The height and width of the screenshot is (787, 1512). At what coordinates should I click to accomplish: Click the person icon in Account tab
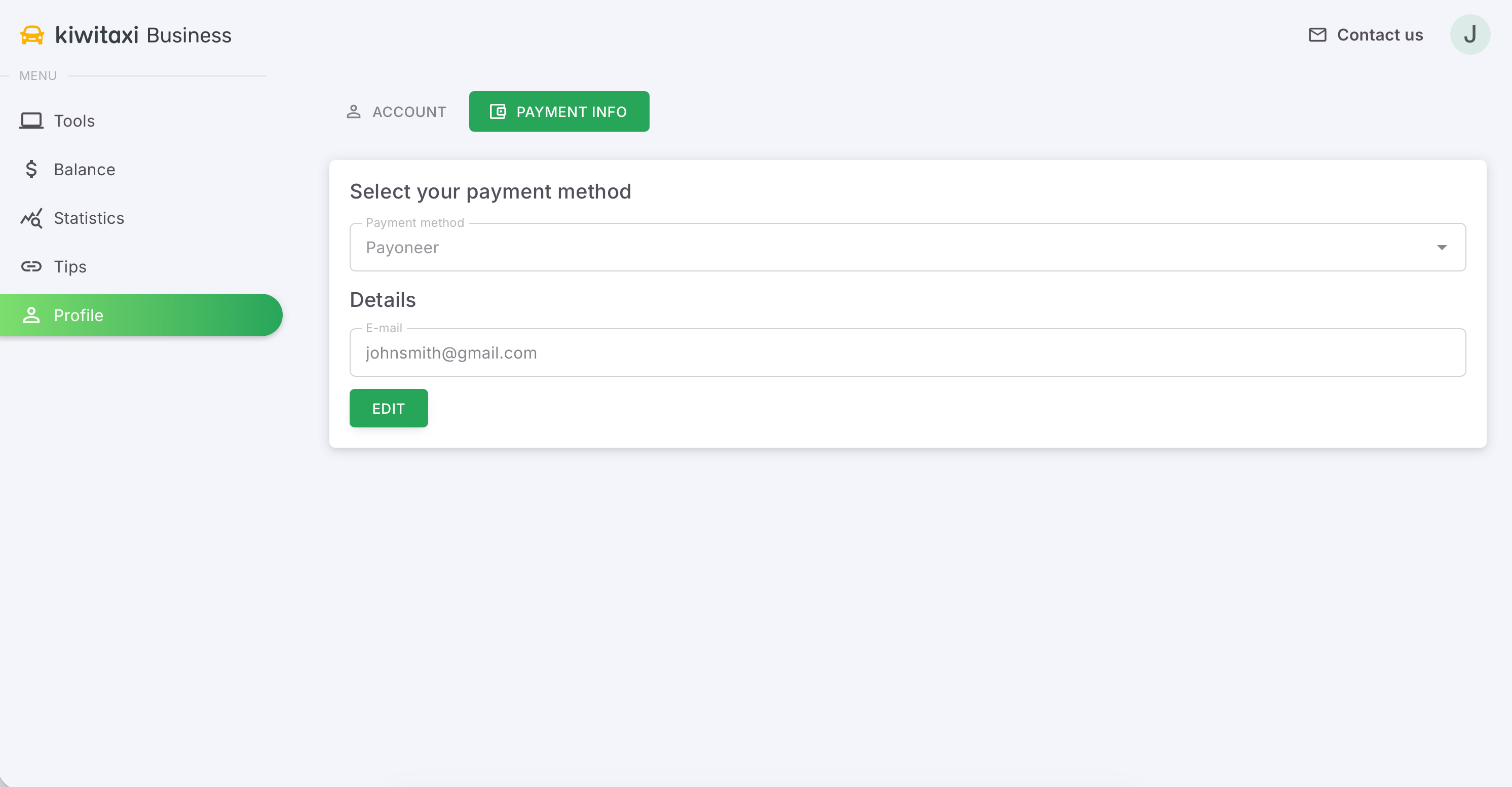353,111
